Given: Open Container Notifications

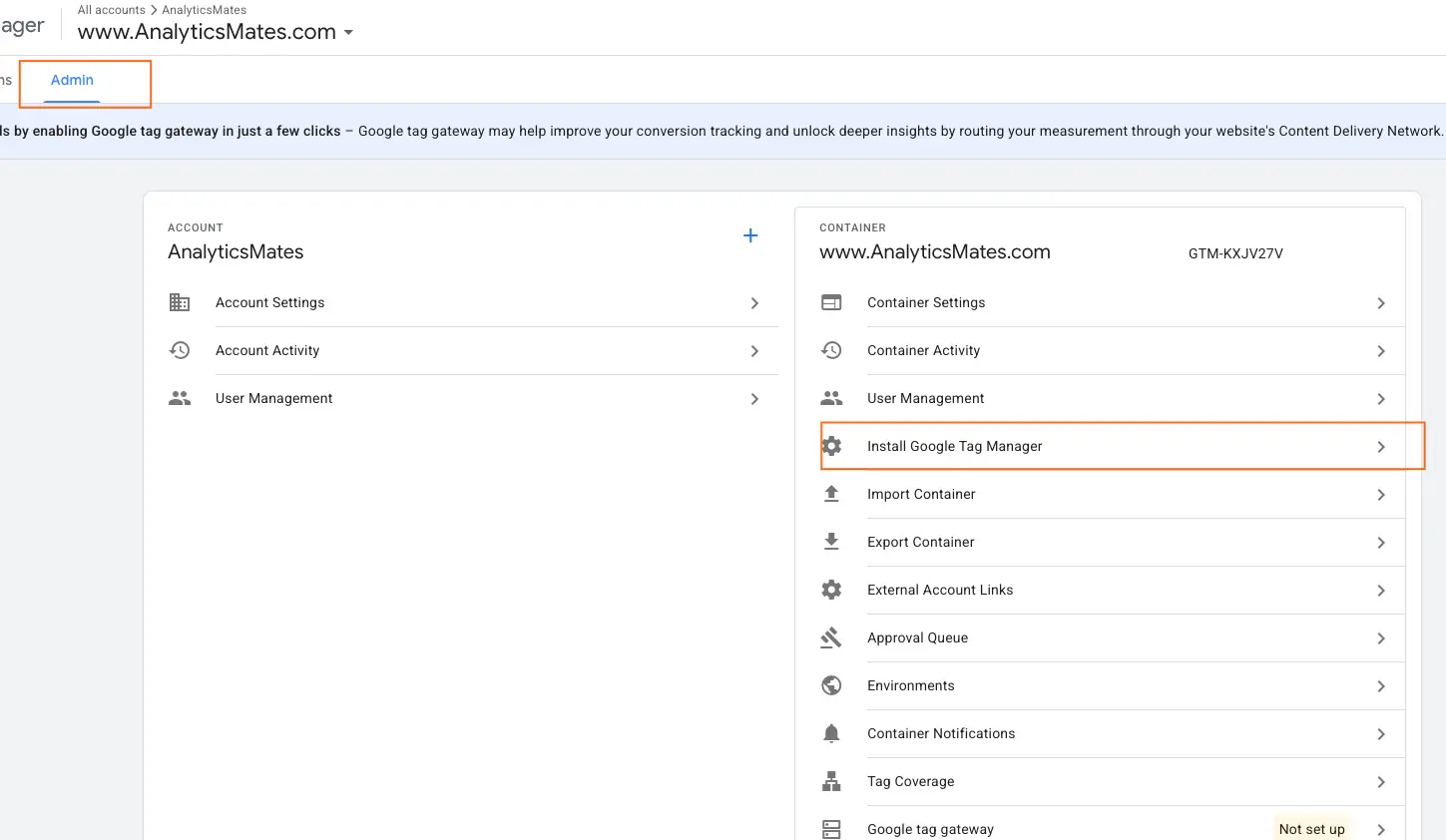Looking at the screenshot, I should [x=1112, y=733].
